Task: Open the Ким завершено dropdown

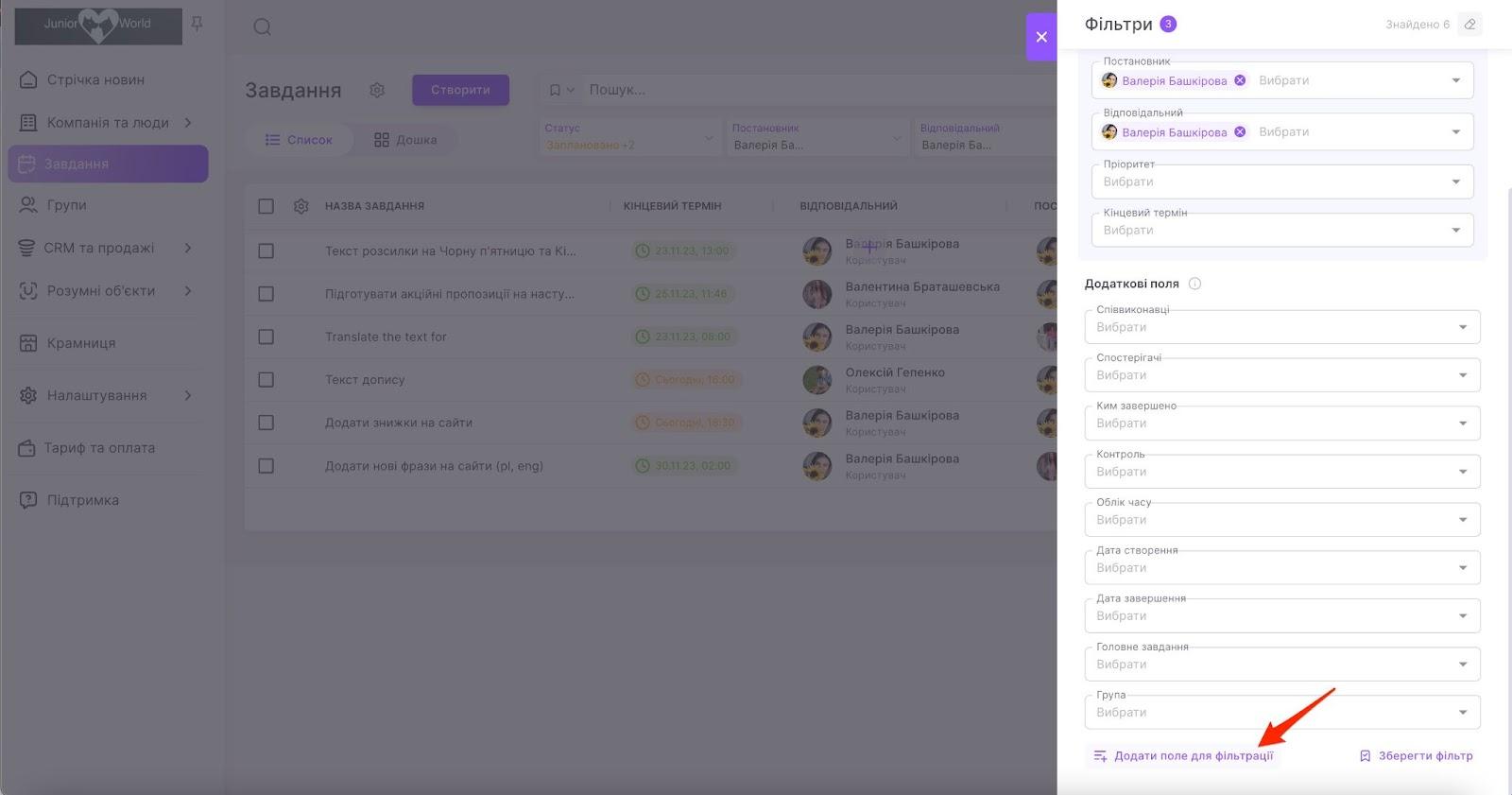Action: tap(1282, 423)
